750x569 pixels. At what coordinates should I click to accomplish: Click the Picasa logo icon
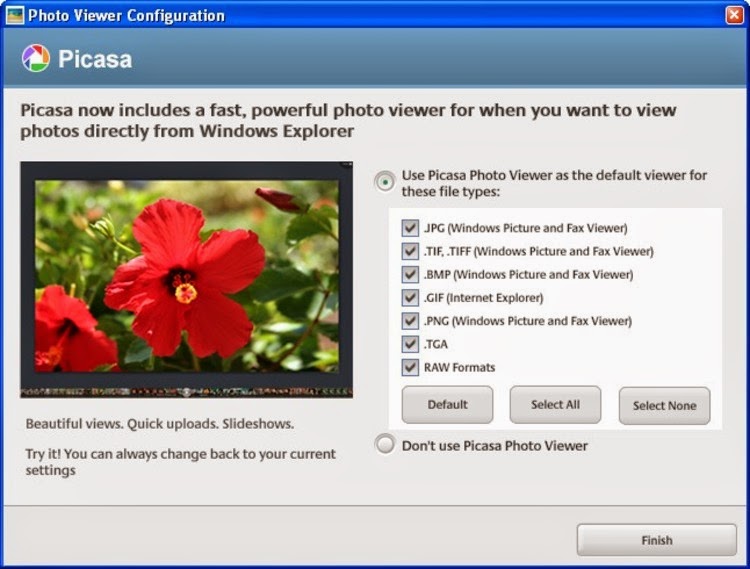(x=36, y=58)
